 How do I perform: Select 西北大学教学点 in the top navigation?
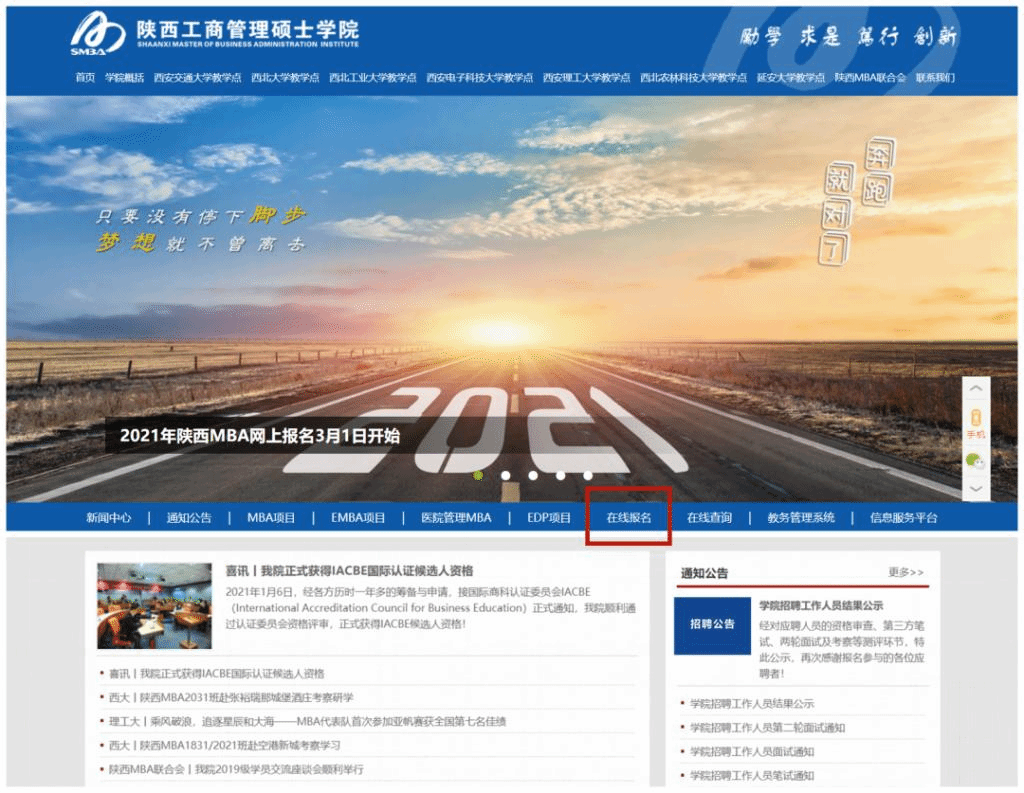(285, 78)
